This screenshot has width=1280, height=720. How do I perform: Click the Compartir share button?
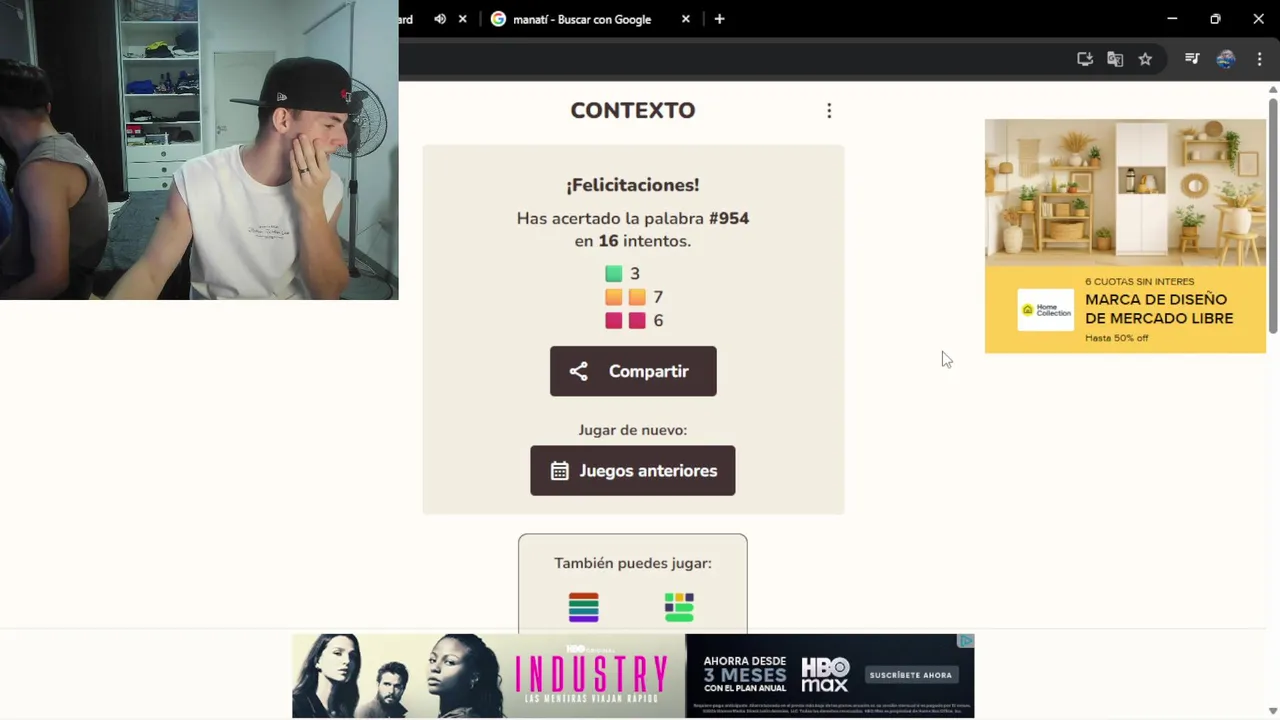point(633,371)
